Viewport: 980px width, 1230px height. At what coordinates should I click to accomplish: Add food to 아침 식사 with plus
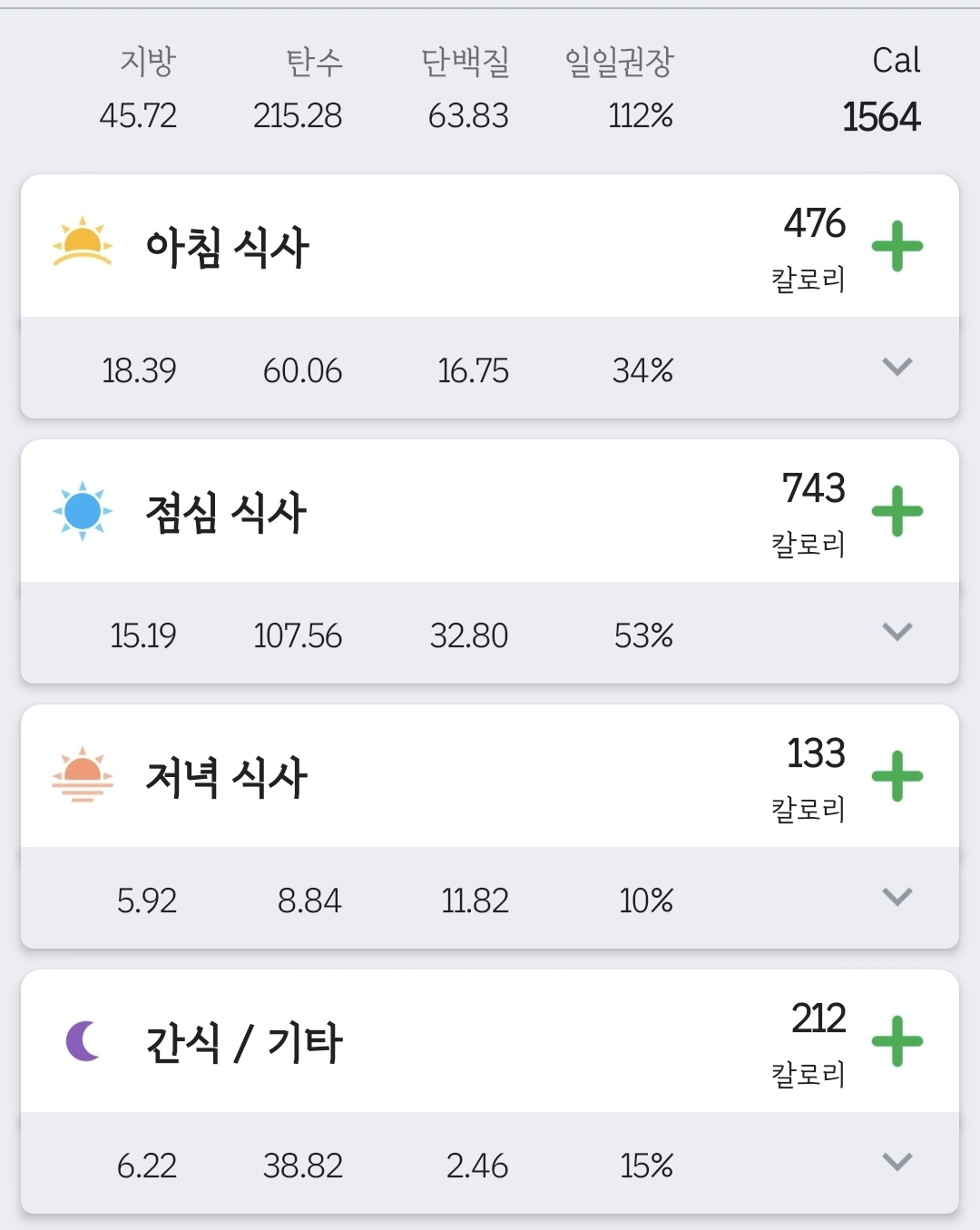[897, 246]
